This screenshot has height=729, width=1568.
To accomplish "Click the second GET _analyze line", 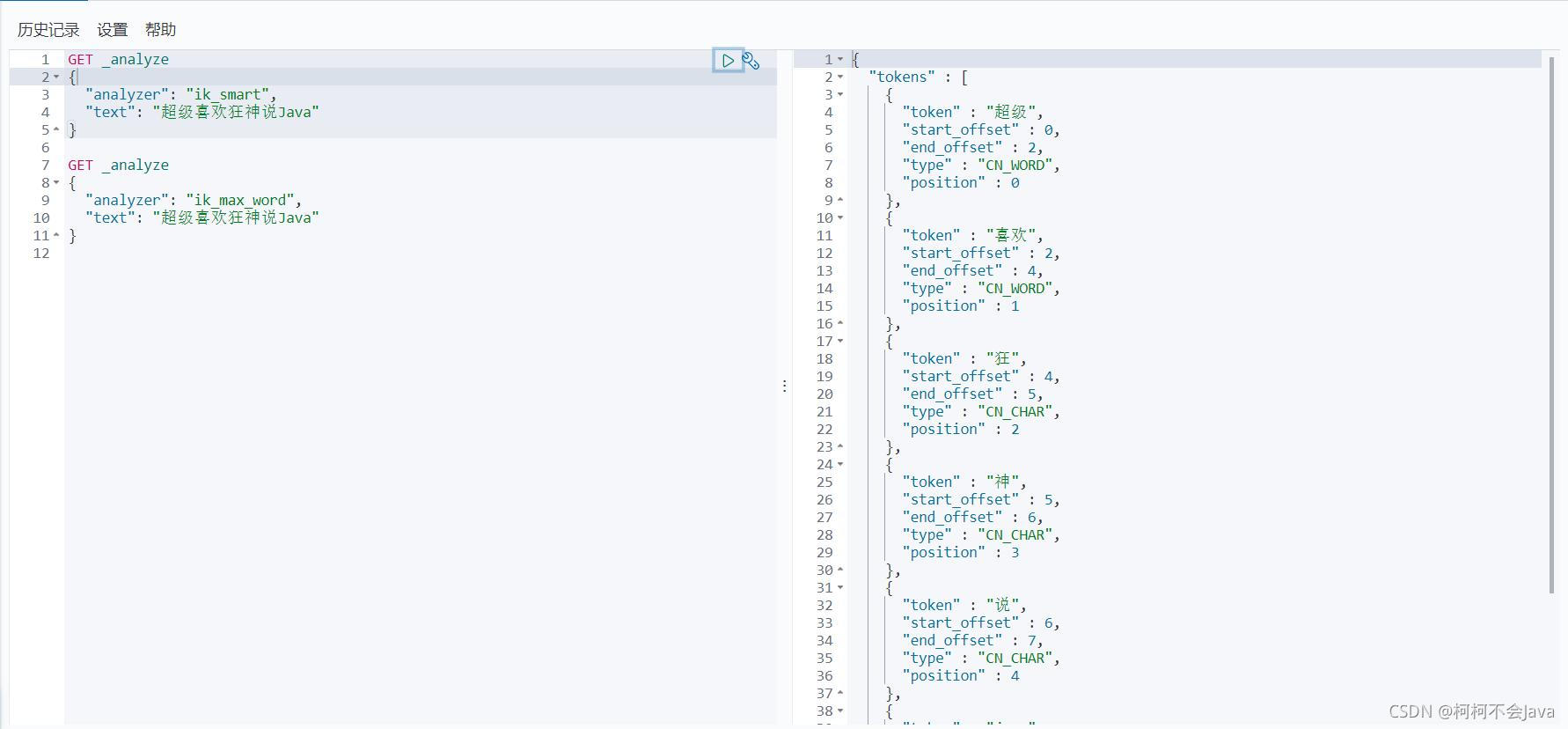I will pyautogui.click(x=118, y=166).
